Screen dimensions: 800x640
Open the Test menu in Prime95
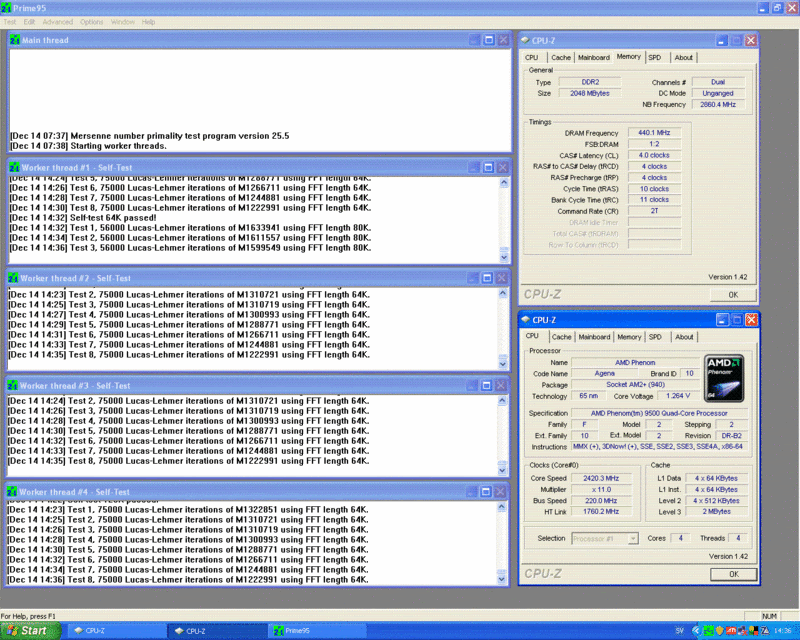[x=10, y=21]
